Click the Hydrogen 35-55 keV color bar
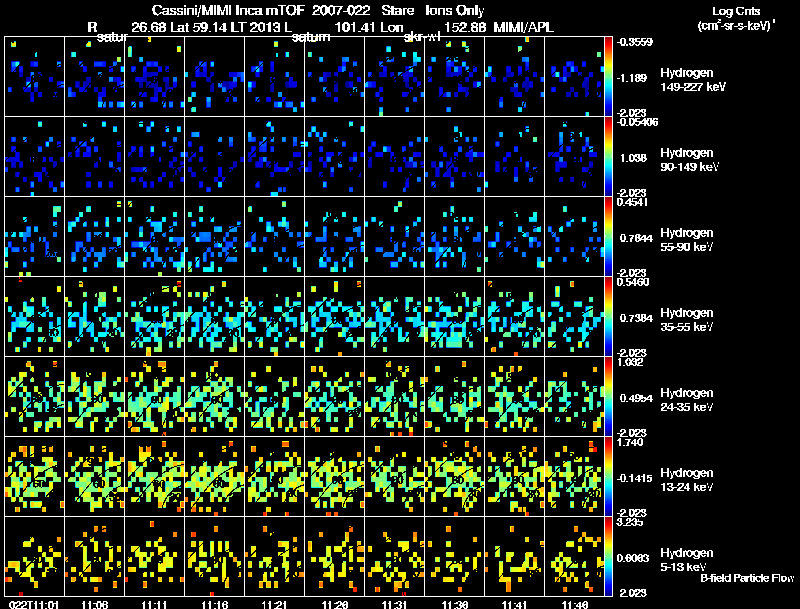 click(x=608, y=317)
